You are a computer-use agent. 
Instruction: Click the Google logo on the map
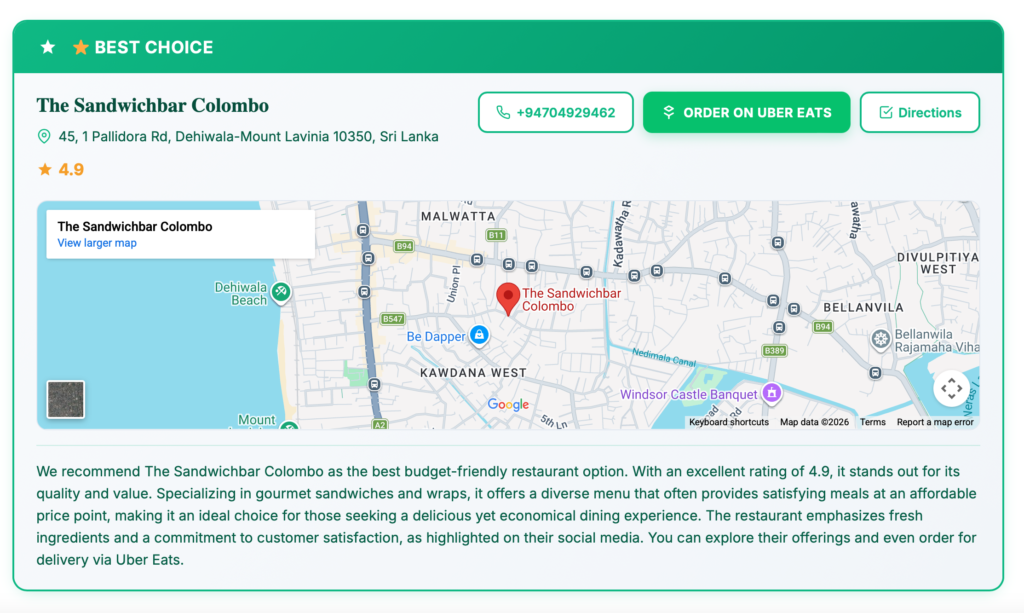(508, 405)
